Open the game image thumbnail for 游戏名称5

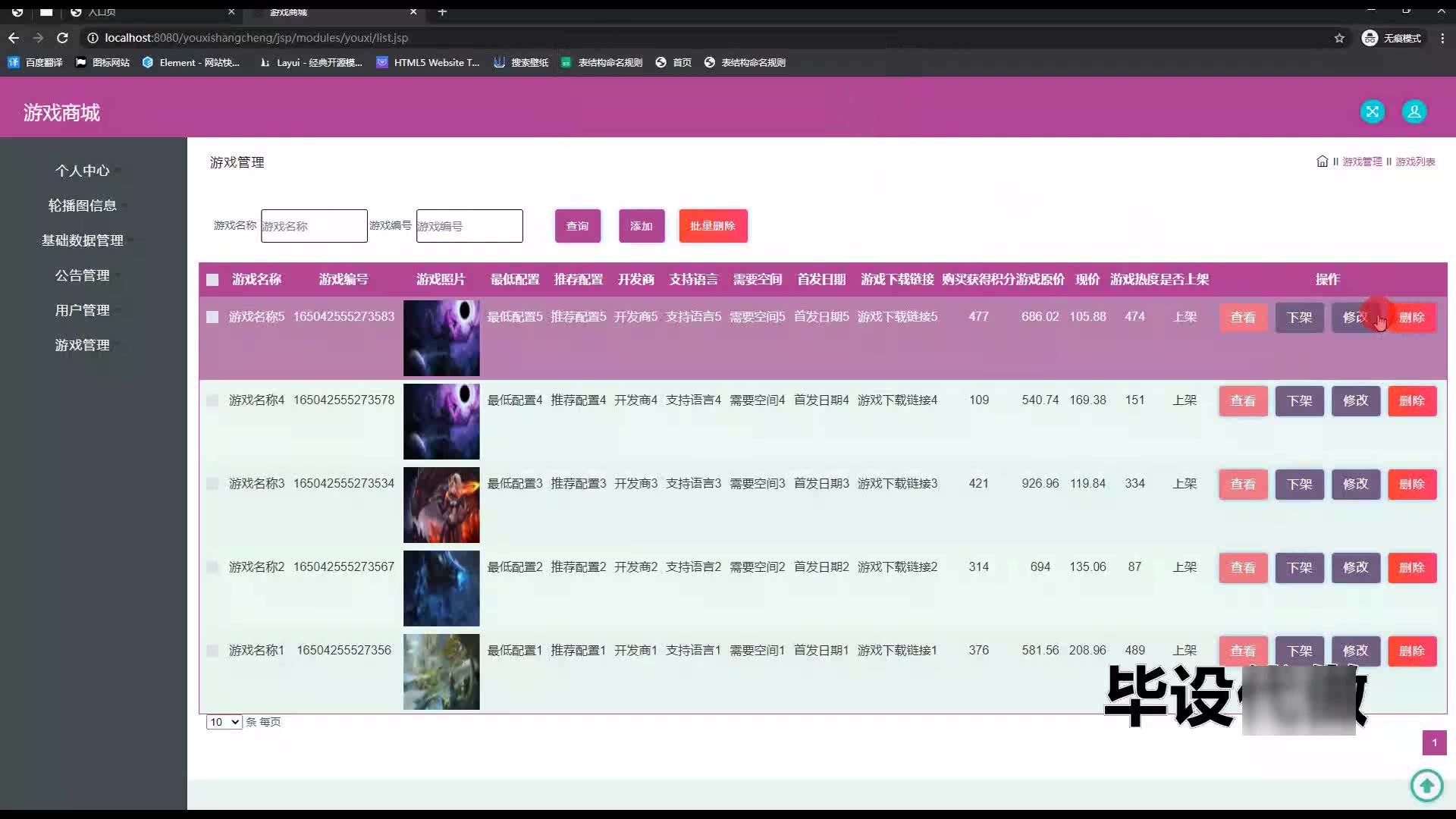(x=441, y=338)
